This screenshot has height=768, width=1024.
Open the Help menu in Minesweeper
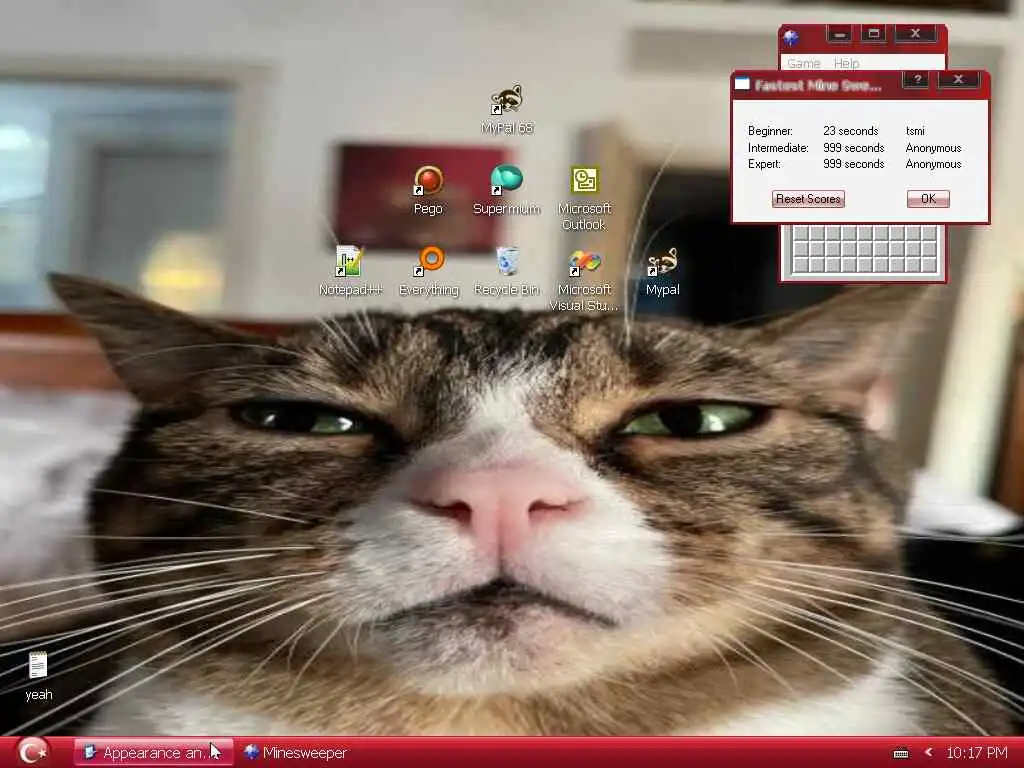tap(846, 63)
